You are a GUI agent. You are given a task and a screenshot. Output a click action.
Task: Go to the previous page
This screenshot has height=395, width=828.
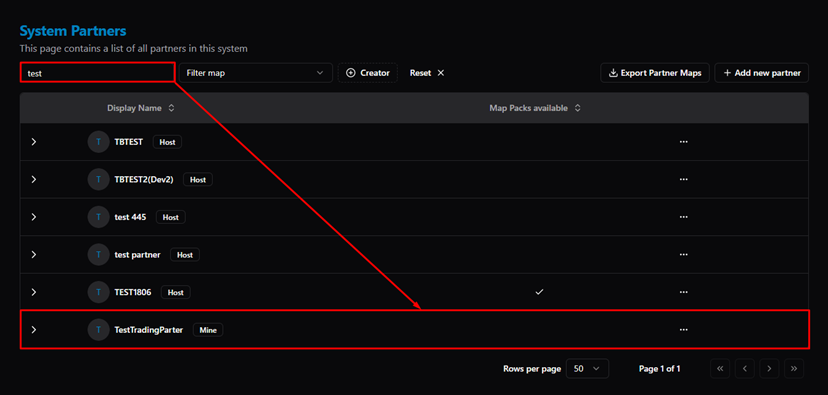[745, 369]
